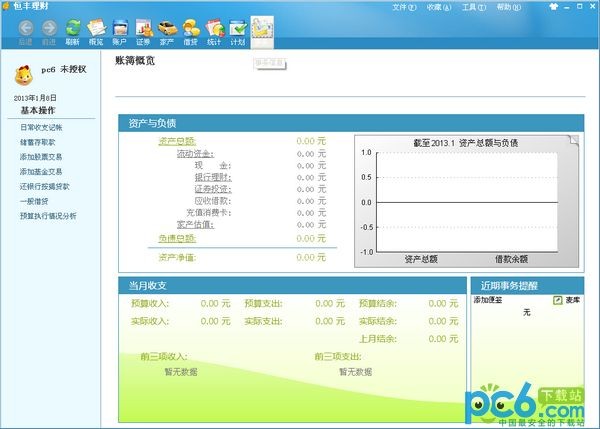Click the 近期事务提醒 panel header
This screenshot has height=429, width=600.
[x=527, y=285]
